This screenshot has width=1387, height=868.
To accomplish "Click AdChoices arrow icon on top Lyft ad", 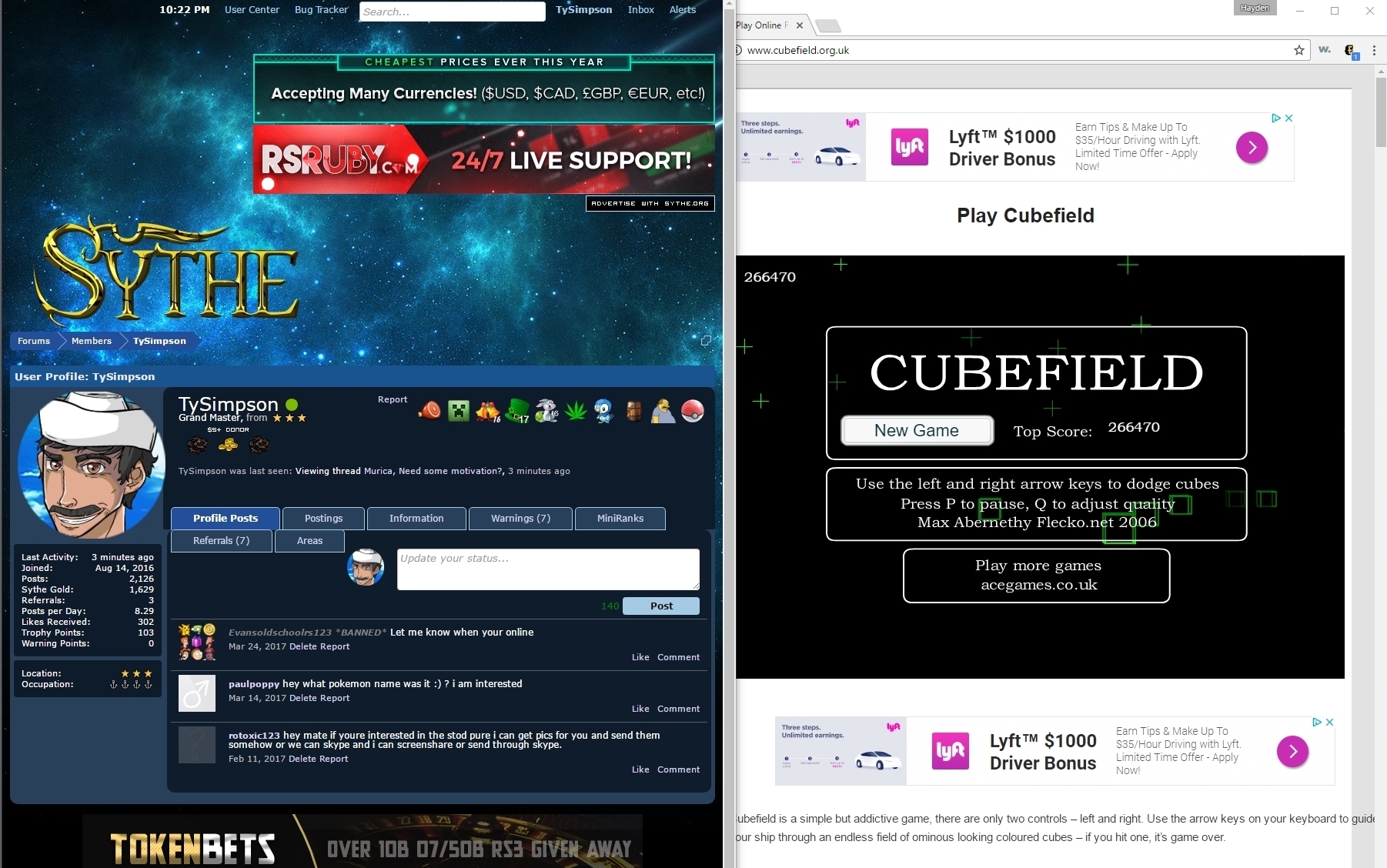I will 1276,118.
